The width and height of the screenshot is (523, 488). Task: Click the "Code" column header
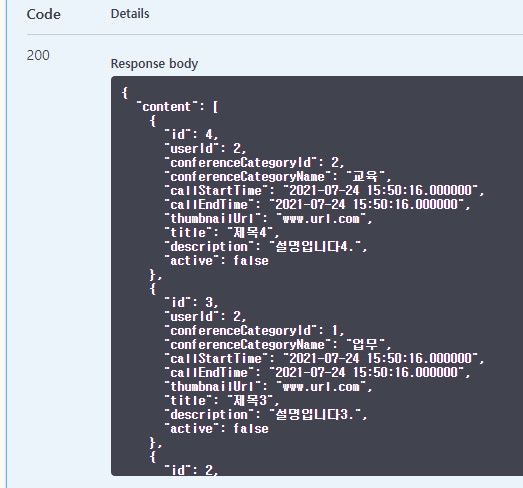[x=43, y=14]
